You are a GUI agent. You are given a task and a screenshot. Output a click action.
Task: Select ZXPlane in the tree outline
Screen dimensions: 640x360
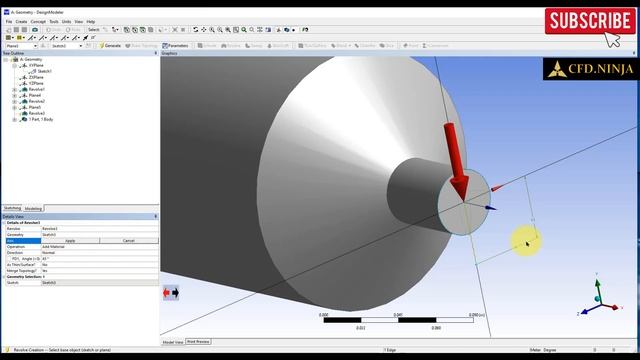point(36,77)
